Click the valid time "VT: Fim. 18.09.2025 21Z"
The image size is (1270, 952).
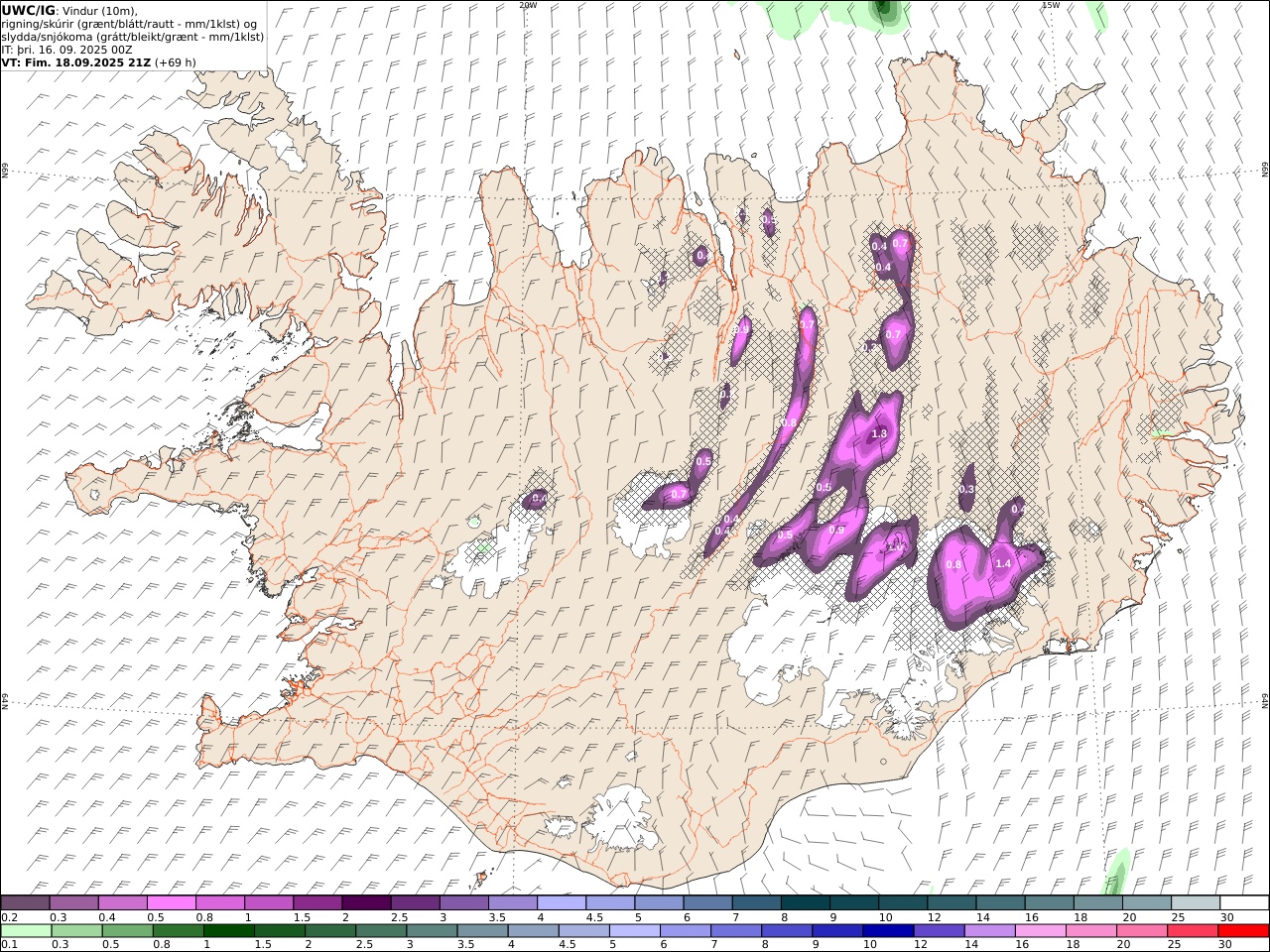click(x=76, y=62)
